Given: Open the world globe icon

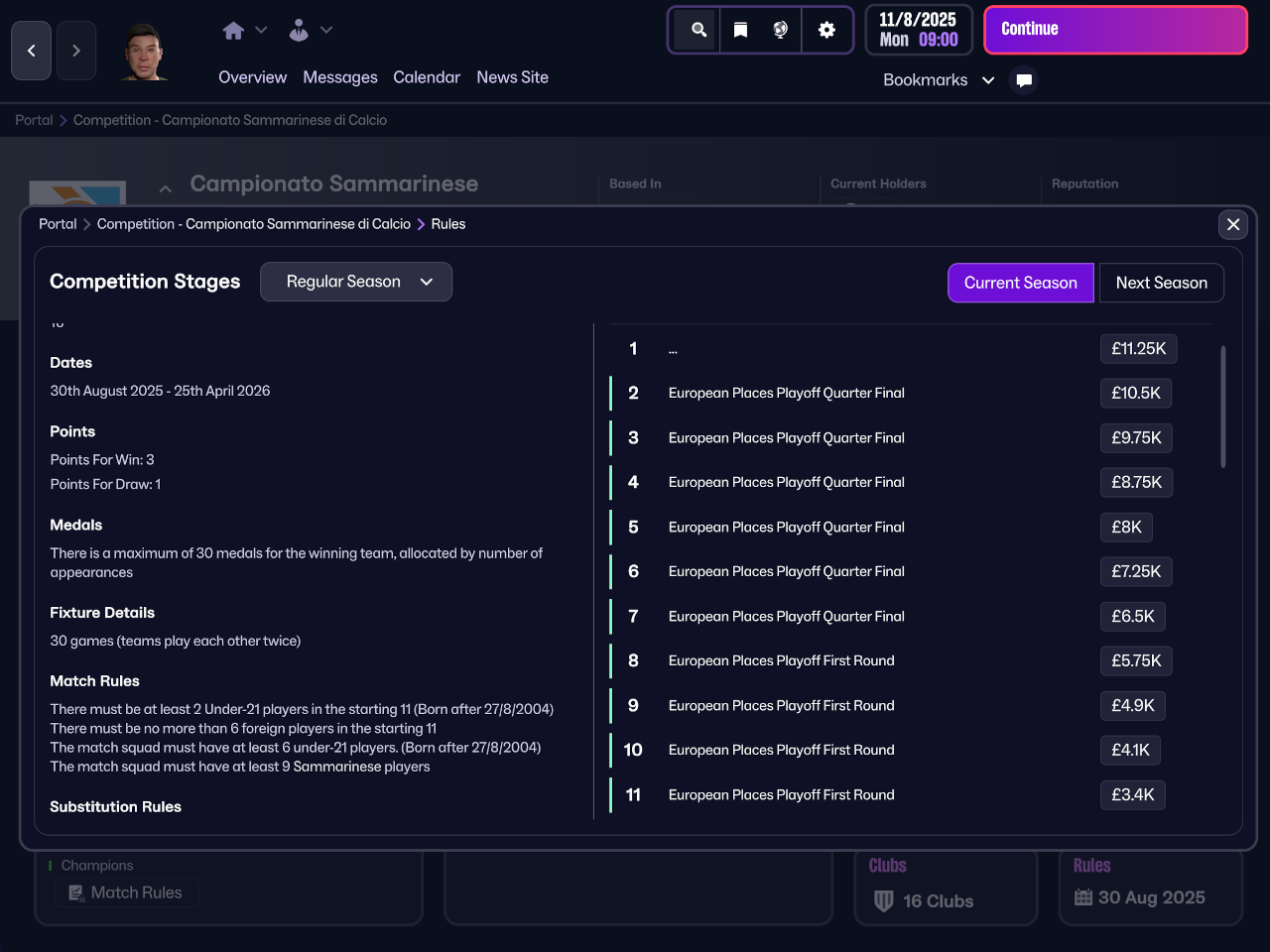Looking at the screenshot, I should click(781, 30).
